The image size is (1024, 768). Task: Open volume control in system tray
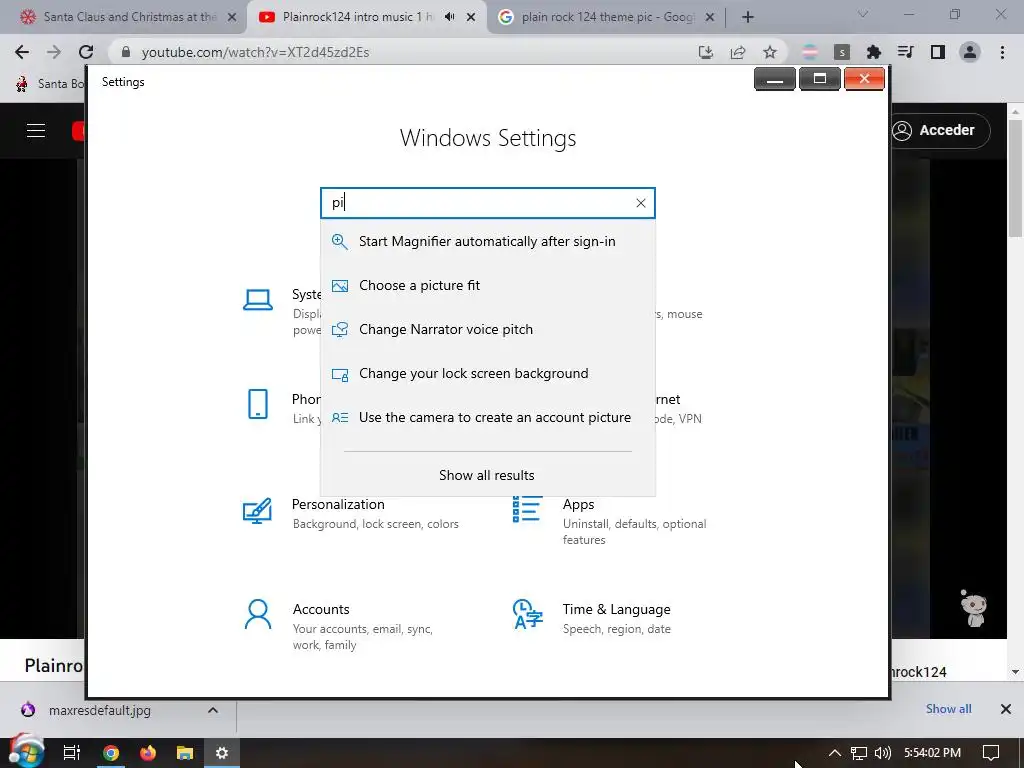(883, 753)
